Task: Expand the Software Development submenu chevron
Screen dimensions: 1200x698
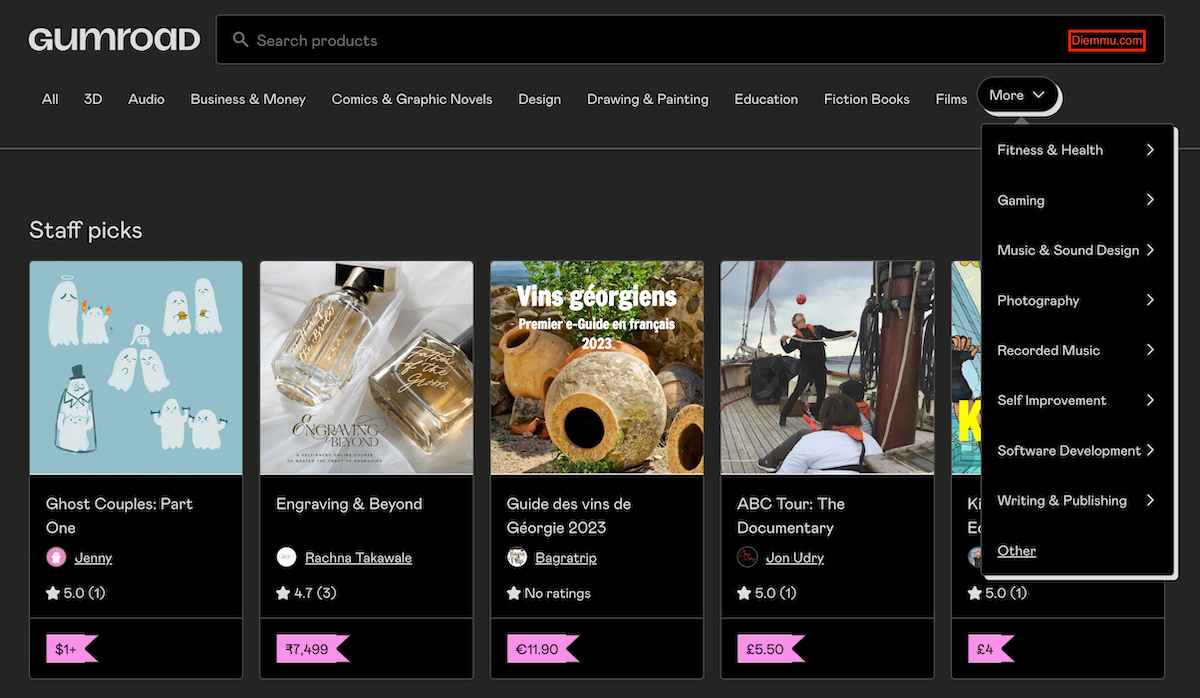Action: [x=1150, y=450]
